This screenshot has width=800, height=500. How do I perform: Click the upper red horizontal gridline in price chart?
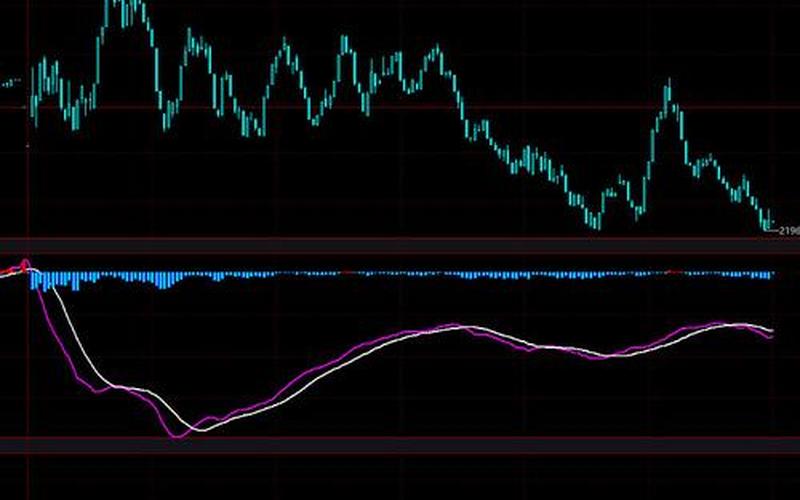pyautogui.click(x=400, y=106)
